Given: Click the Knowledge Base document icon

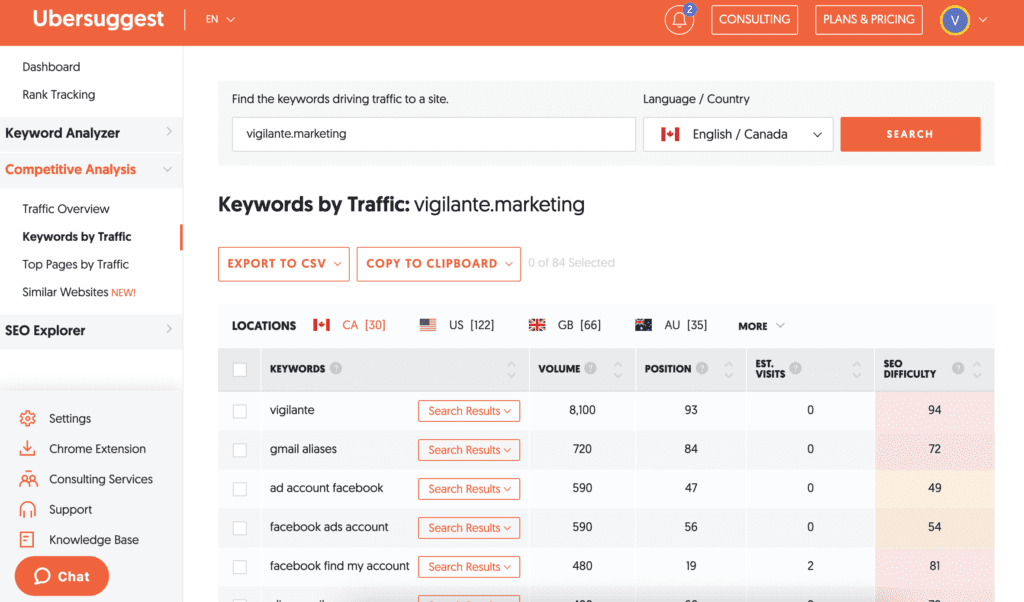Looking at the screenshot, I should [x=27, y=539].
